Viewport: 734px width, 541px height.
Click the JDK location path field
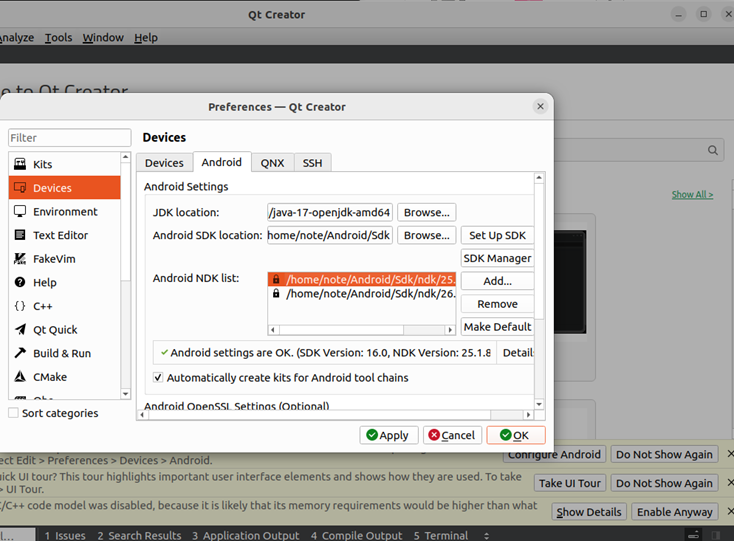click(x=330, y=212)
